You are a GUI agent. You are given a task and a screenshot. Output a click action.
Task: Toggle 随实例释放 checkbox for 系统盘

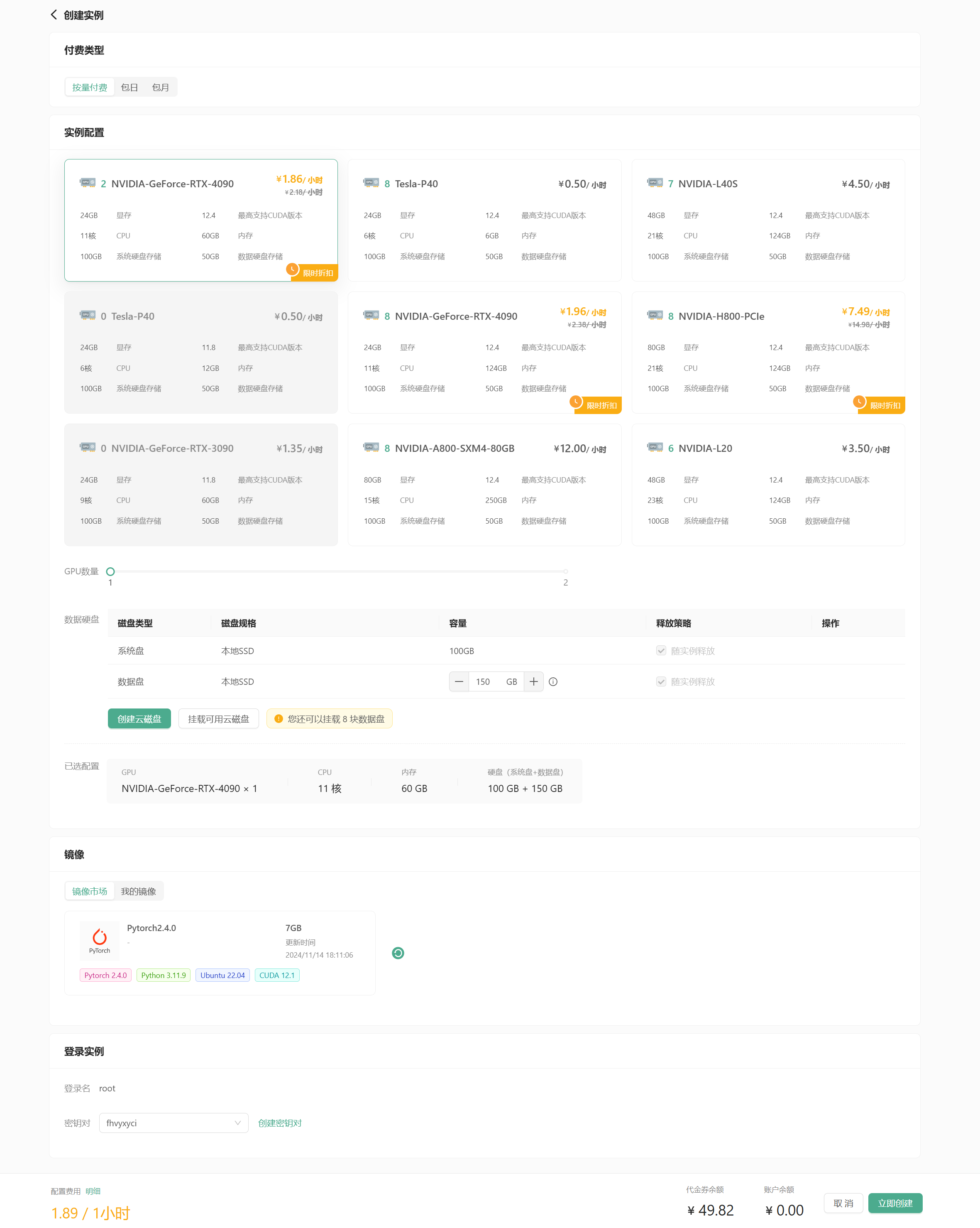[661, 650]
